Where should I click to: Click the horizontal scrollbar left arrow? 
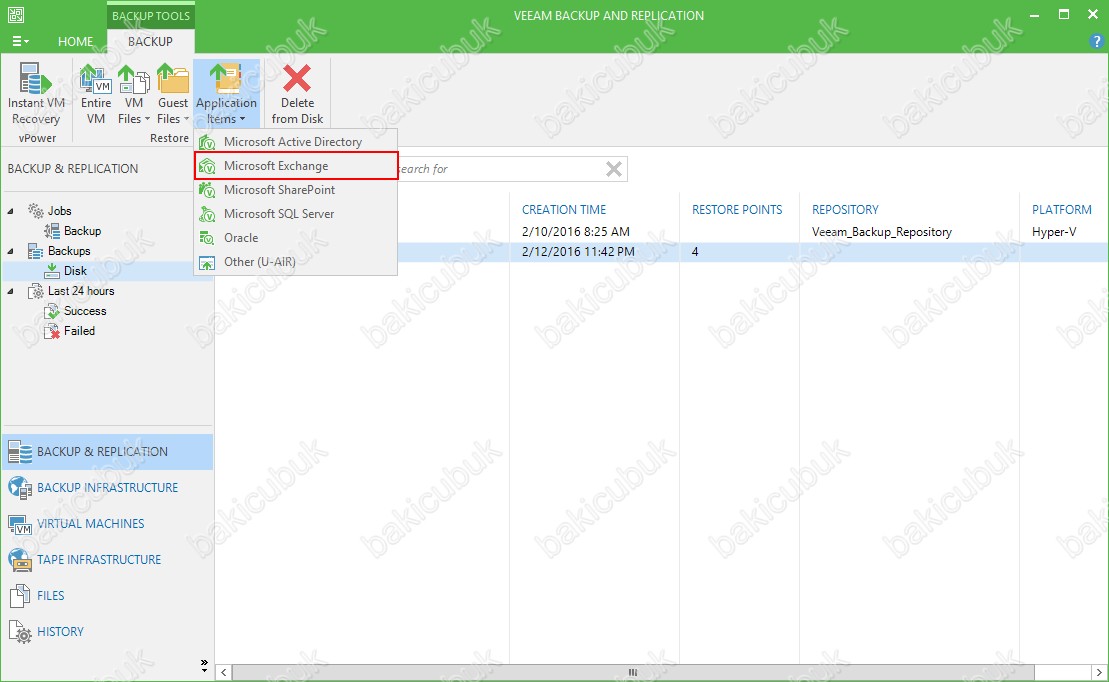click(x=223, y=672)
